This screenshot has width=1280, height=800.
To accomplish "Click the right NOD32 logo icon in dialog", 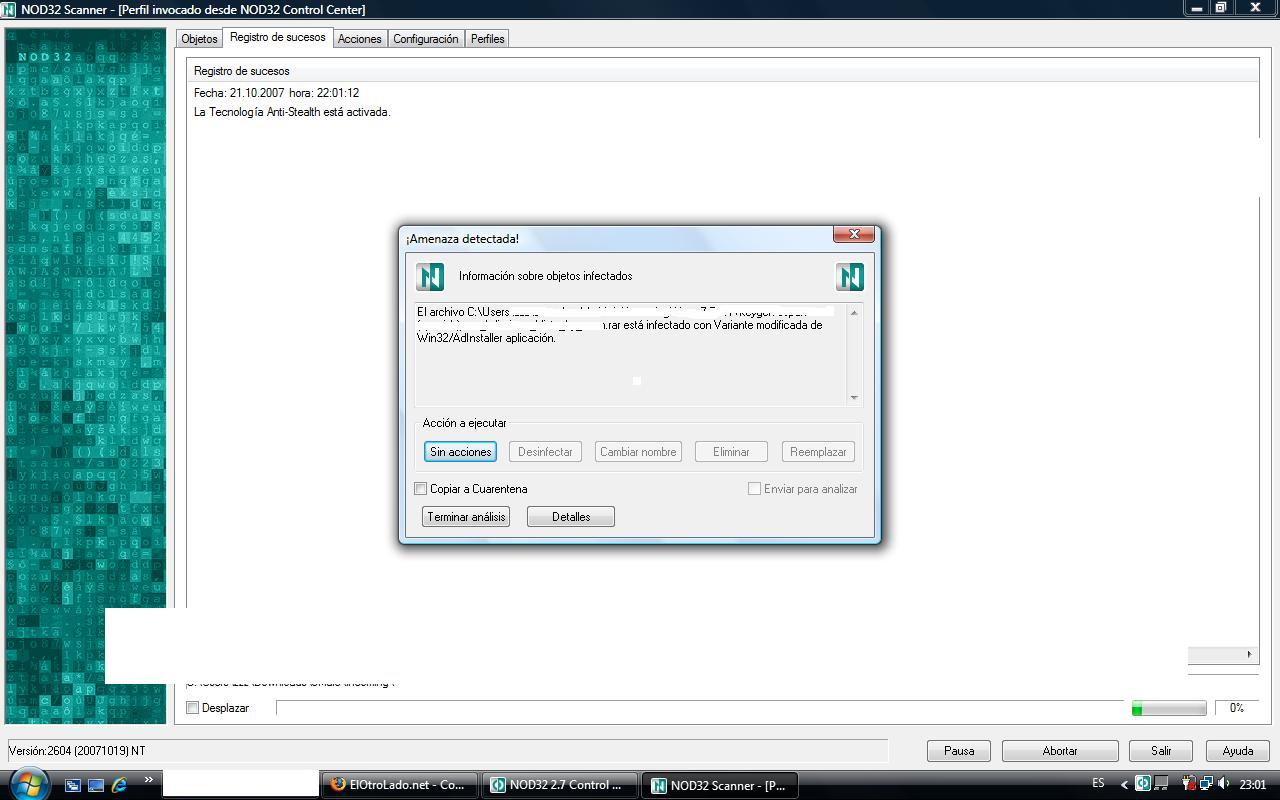I will pos(850,277).
